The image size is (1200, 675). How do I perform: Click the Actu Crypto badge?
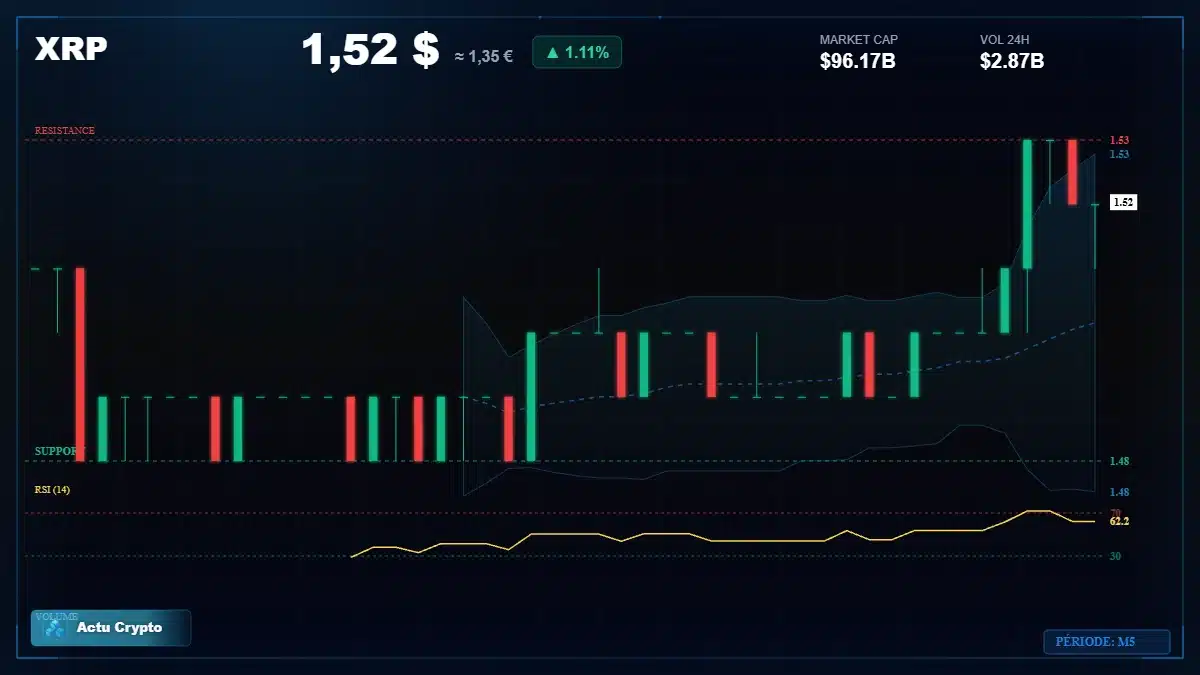[x=110, y=628]
